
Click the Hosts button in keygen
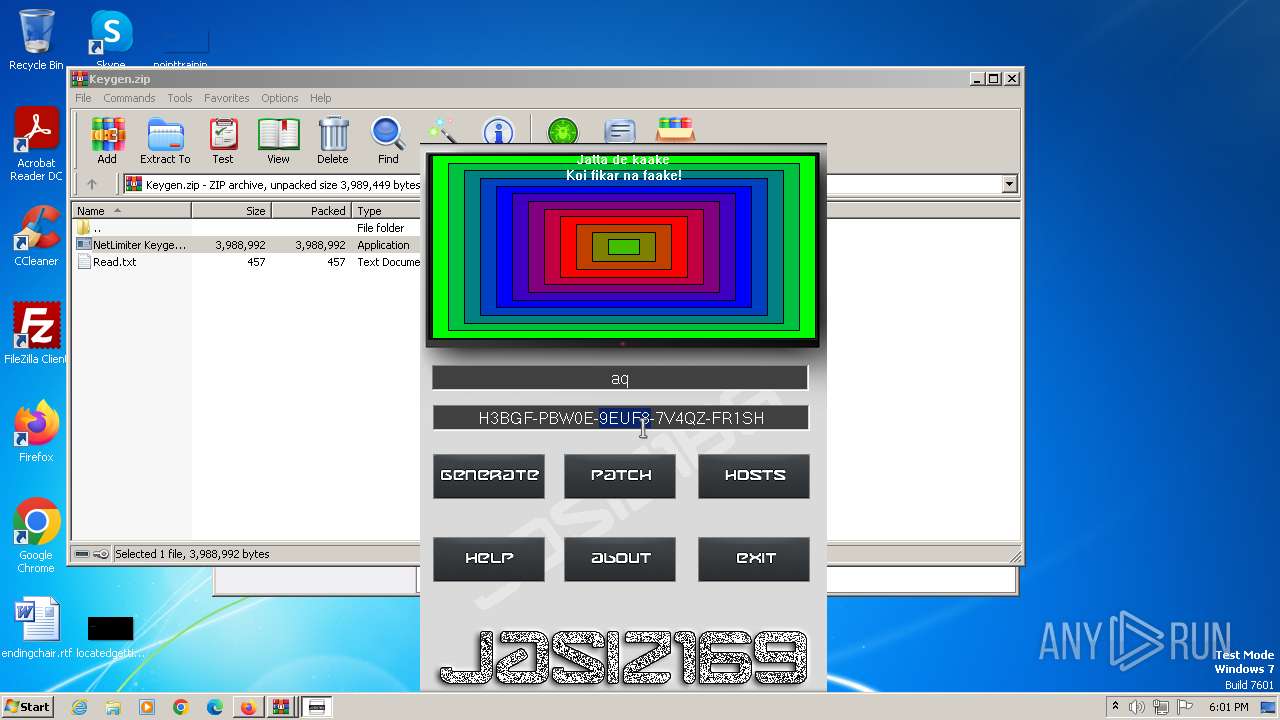754,476
